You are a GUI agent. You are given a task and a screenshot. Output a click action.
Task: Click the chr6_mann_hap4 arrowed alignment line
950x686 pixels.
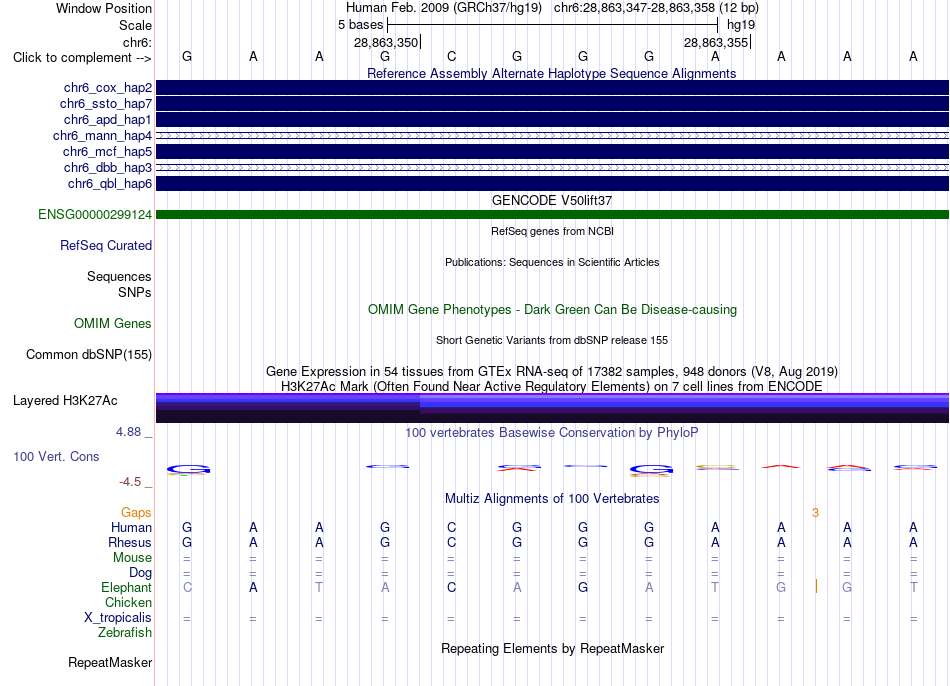point(552,136)
